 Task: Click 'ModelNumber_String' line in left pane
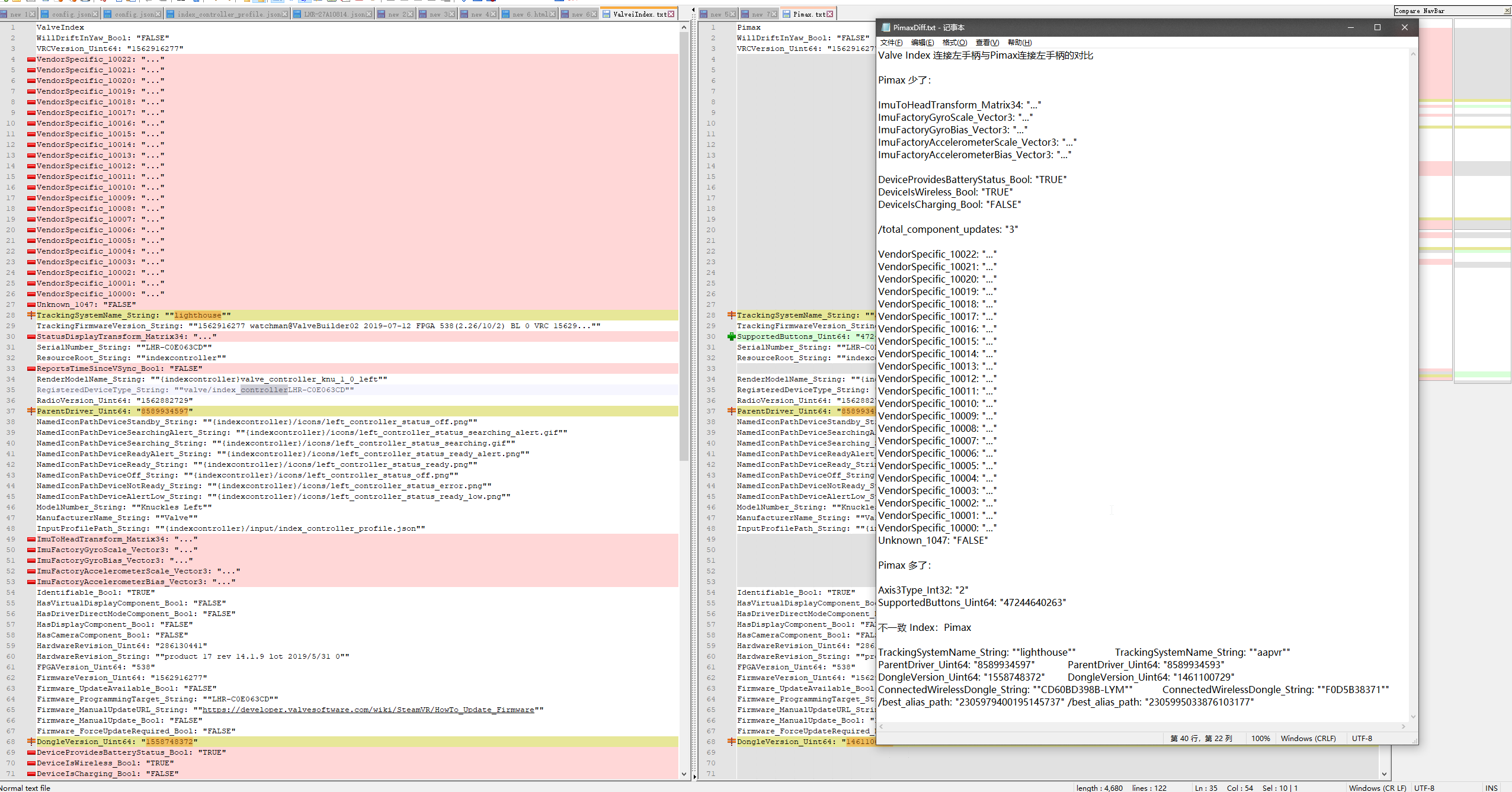pos(124,507)
